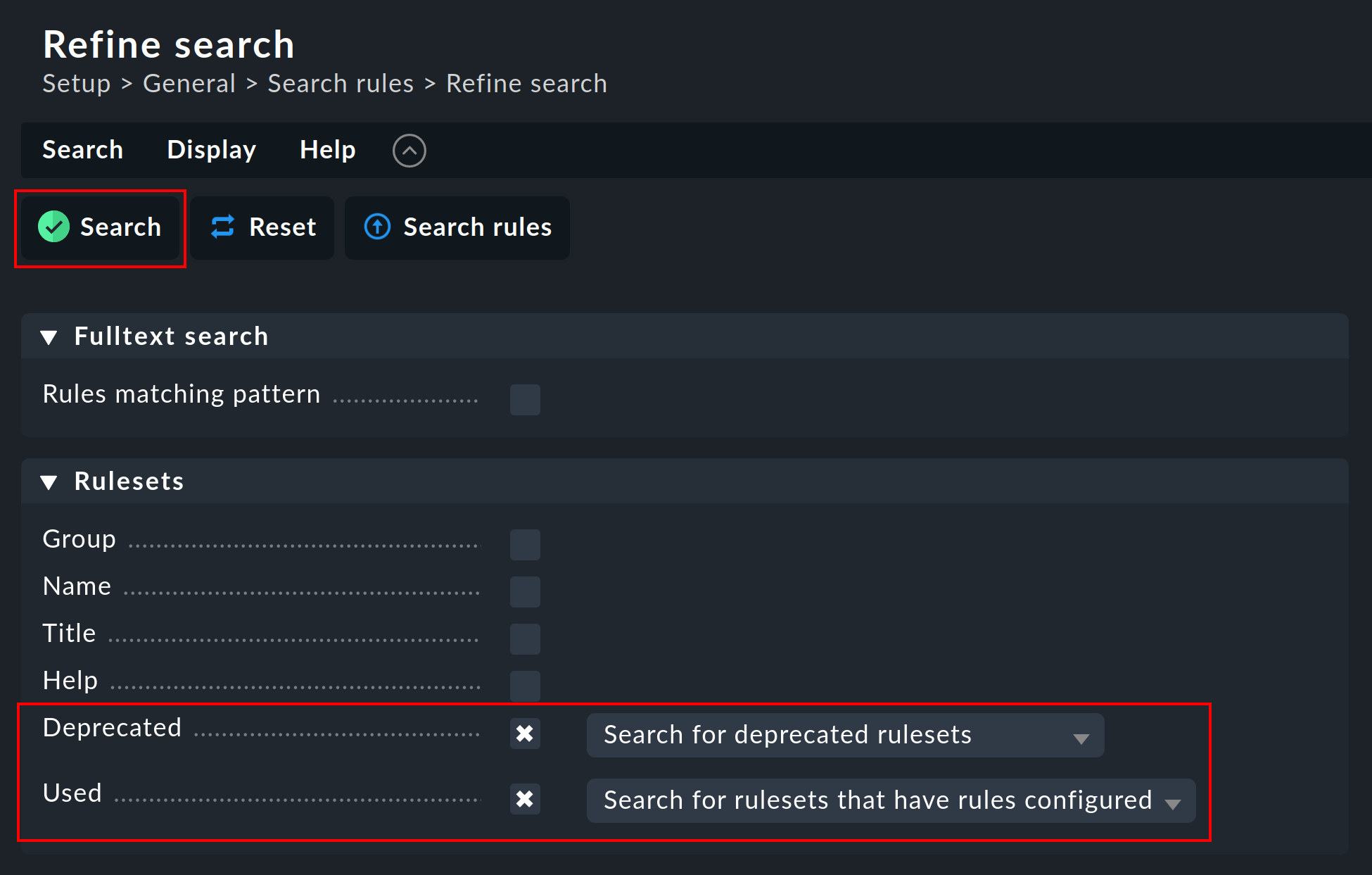The width and height of the screenshot is (1372, 875).
Task: Open the Help menu
Action: 328,149
